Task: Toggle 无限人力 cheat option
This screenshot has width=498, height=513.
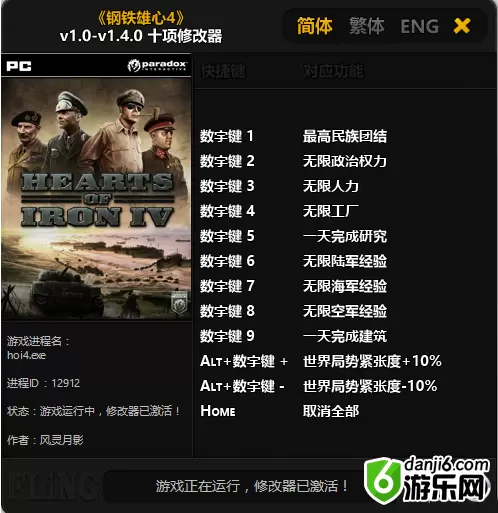Action: click(x=331, y=186)
